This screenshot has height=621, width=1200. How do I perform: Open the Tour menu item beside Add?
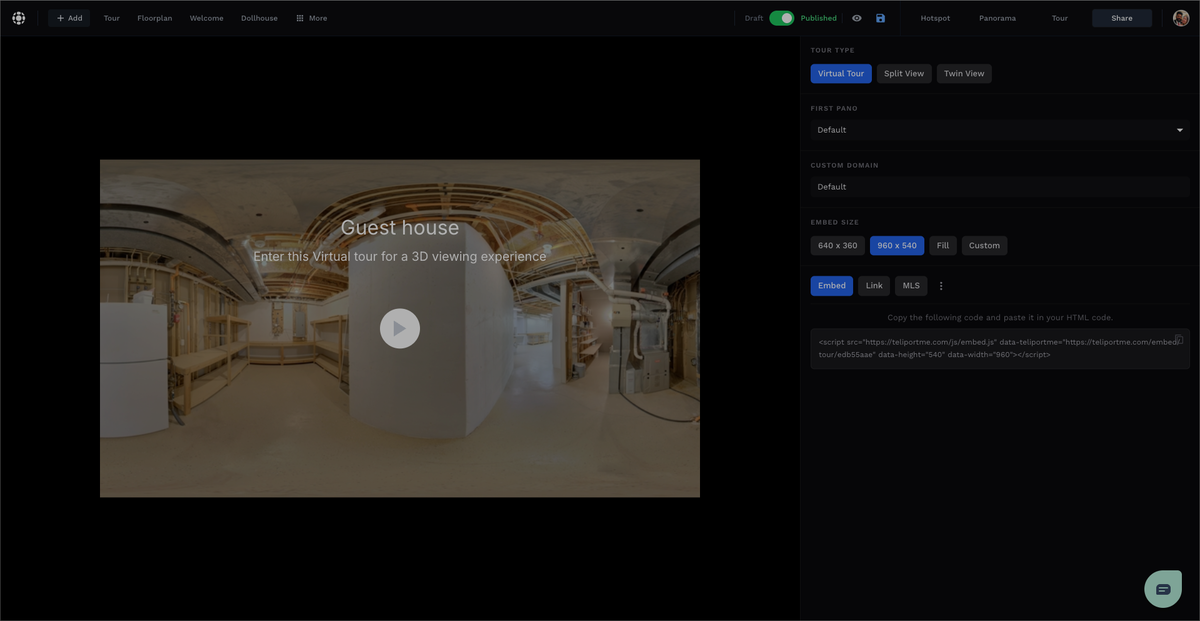(x=111, y=18)
